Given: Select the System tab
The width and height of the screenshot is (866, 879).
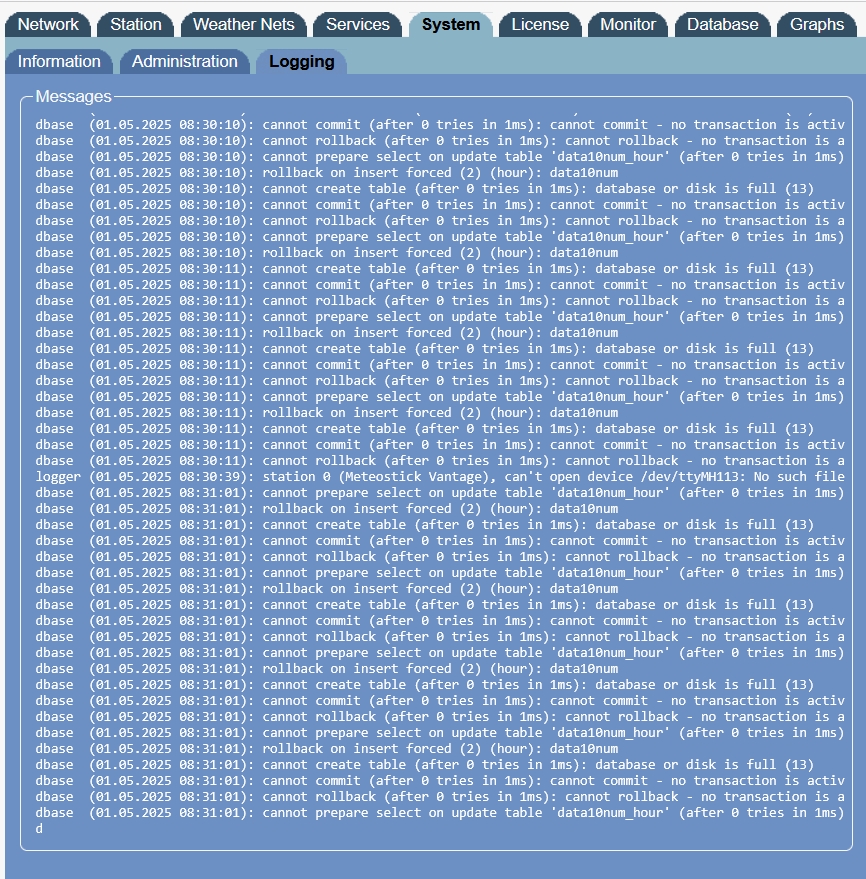Looking at the screenshot, I should 451,25.
